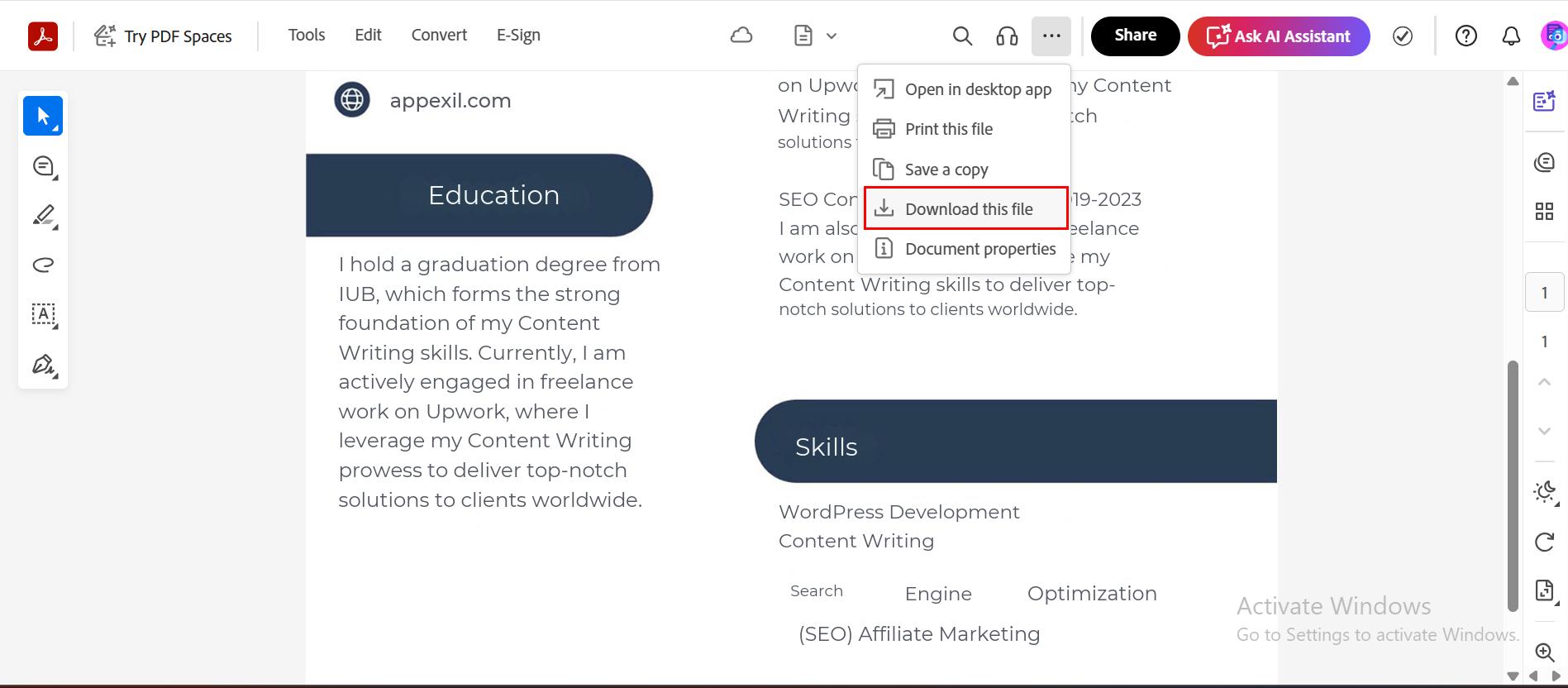The height and width of the screenshot is (688, 1568).
Task: Collapse the three-dots more options menu
Action: 1051,36
